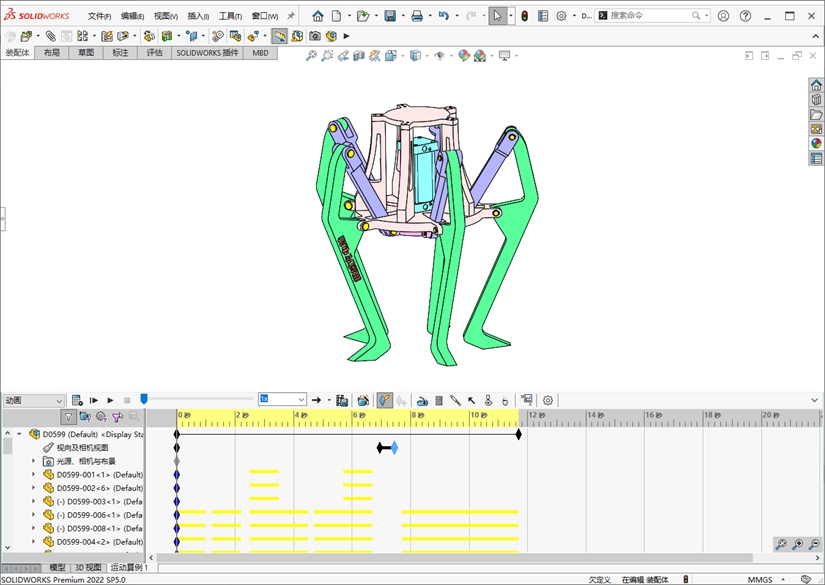Click the 模型 bottom tab
Screen dimensions: 825x585
click(x=58, y=567)
